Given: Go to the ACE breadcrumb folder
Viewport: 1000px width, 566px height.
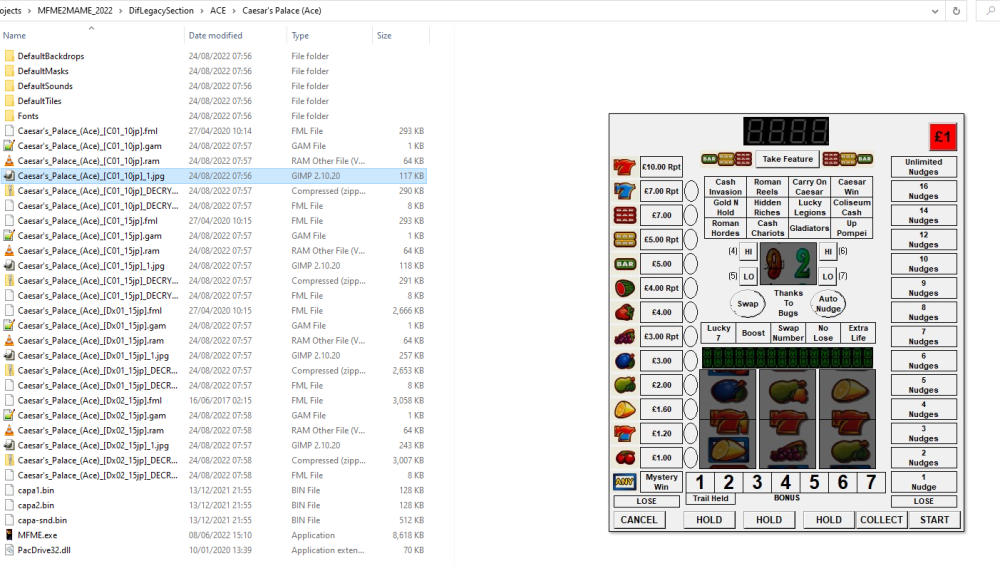Looking at the screenshot, I should click(x=218, y=11).
